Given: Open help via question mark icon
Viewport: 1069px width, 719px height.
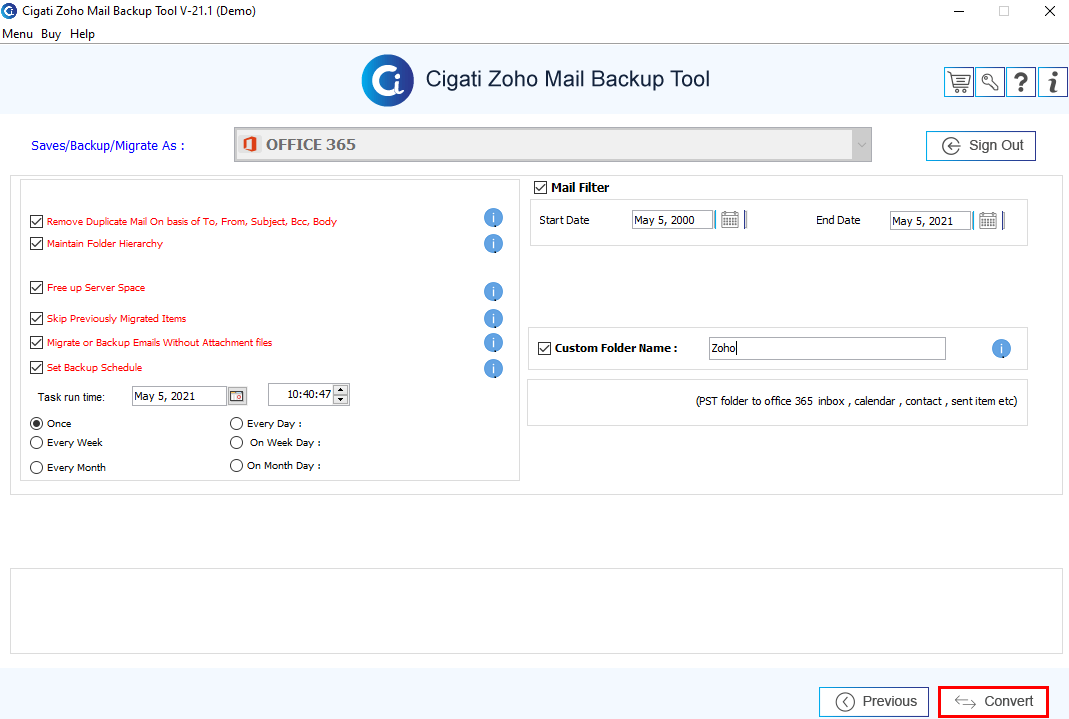Looking at the screenshot, I should click(1021, 82).
